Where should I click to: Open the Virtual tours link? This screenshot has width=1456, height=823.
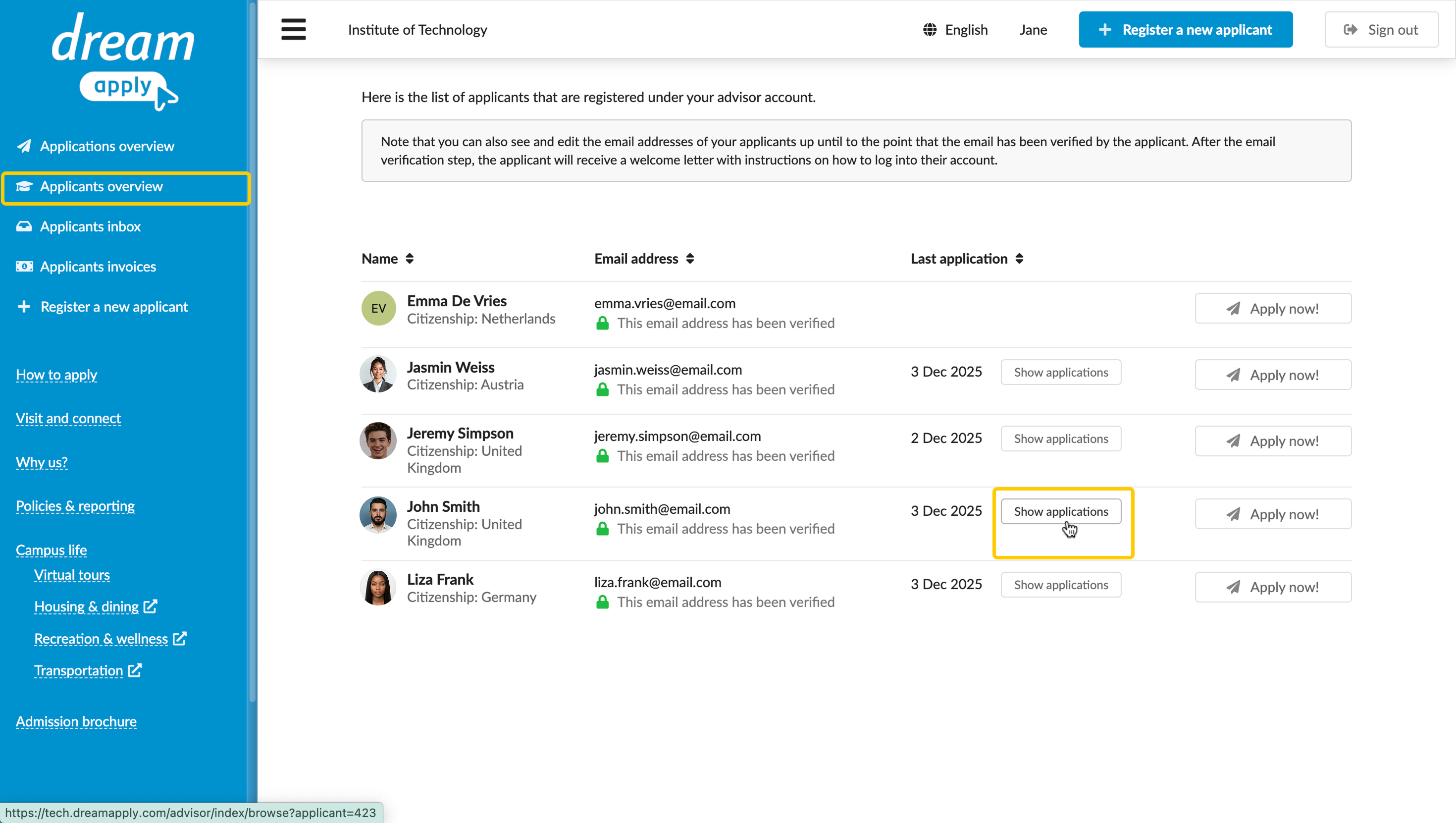72,575
